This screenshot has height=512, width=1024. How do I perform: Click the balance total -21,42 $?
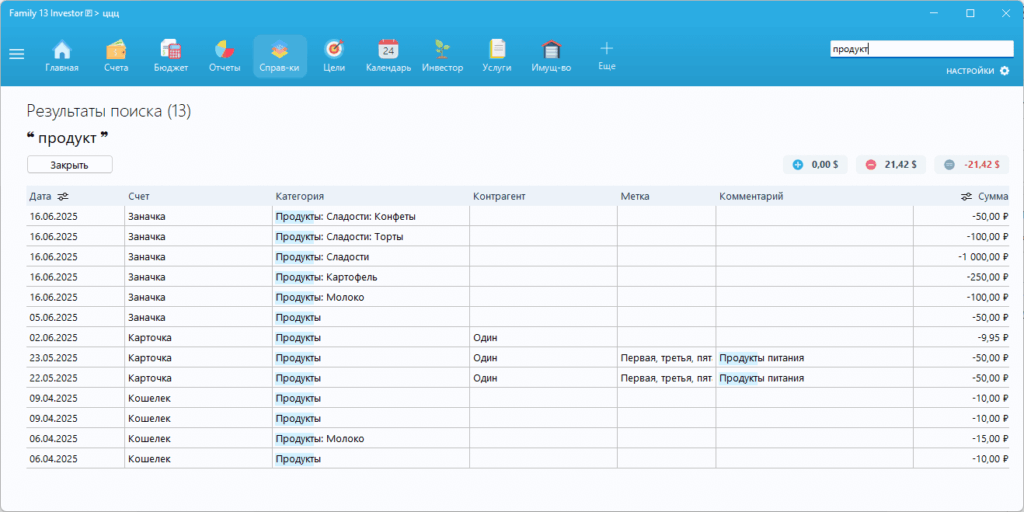pos(971,165)
